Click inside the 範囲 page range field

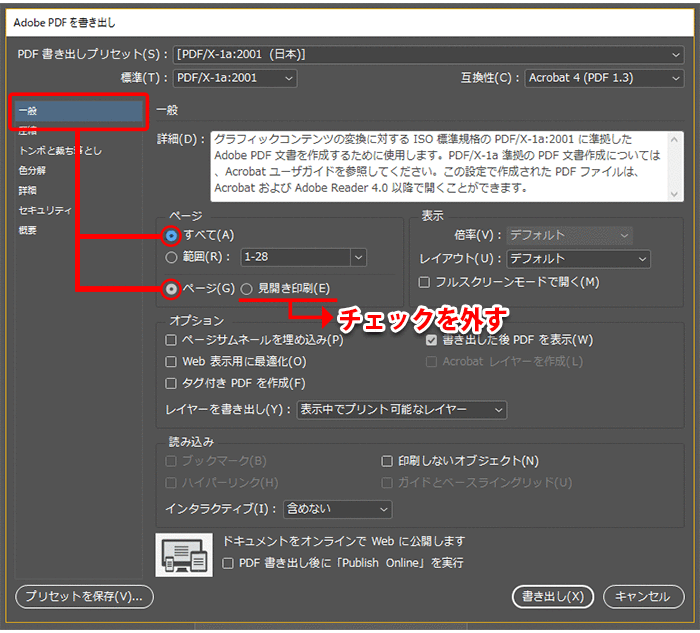(296, 258)
